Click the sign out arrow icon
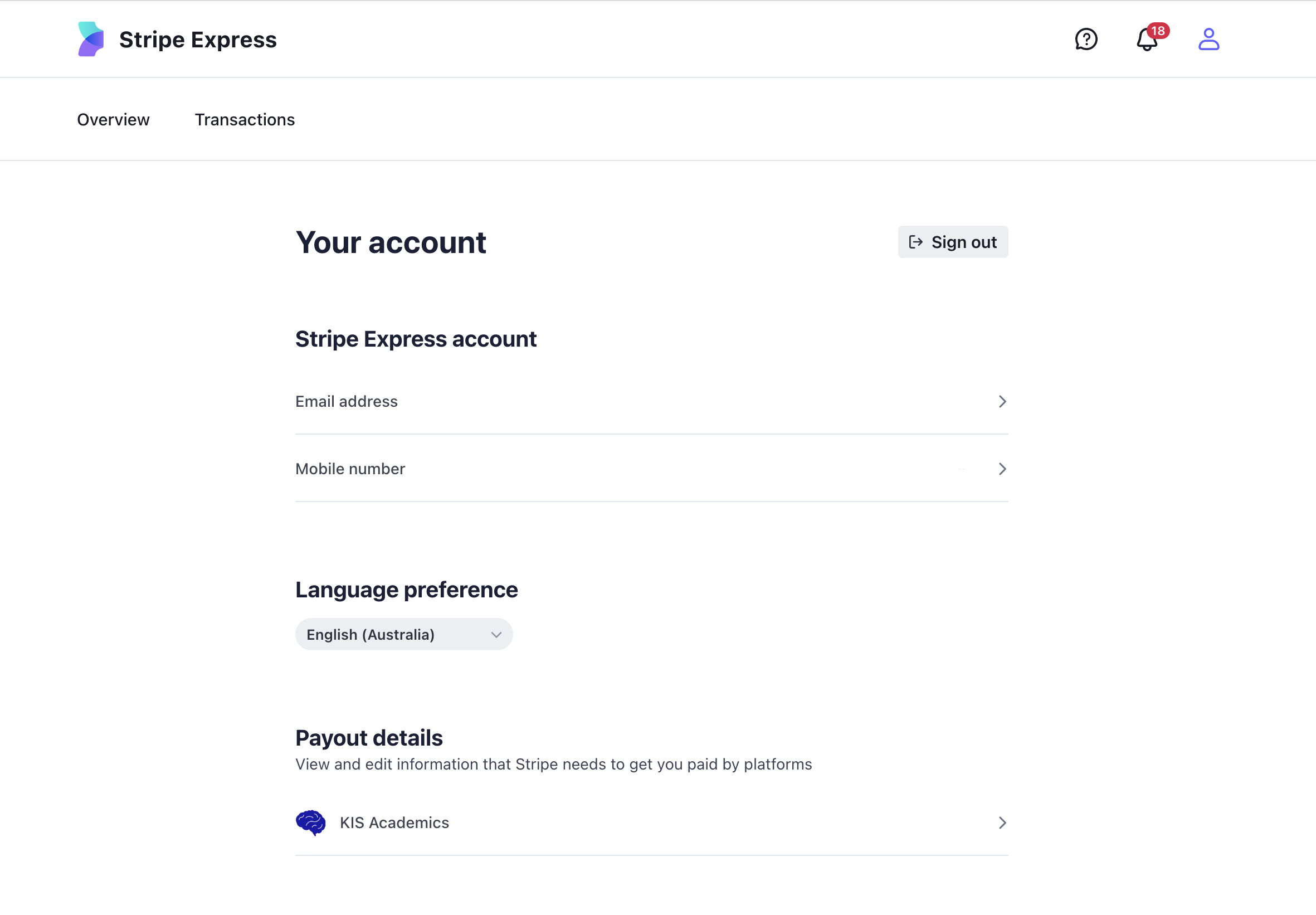 click(x=915, y=242)
